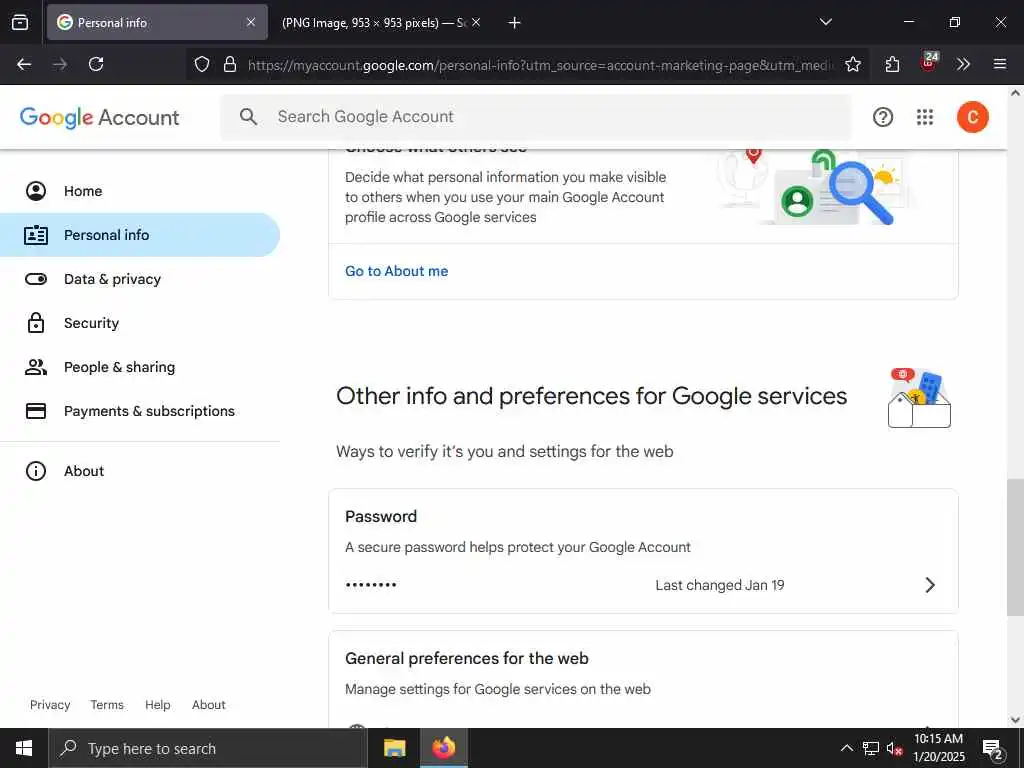
Task: Open network status tray icon
Action: (x=871, y=748)
